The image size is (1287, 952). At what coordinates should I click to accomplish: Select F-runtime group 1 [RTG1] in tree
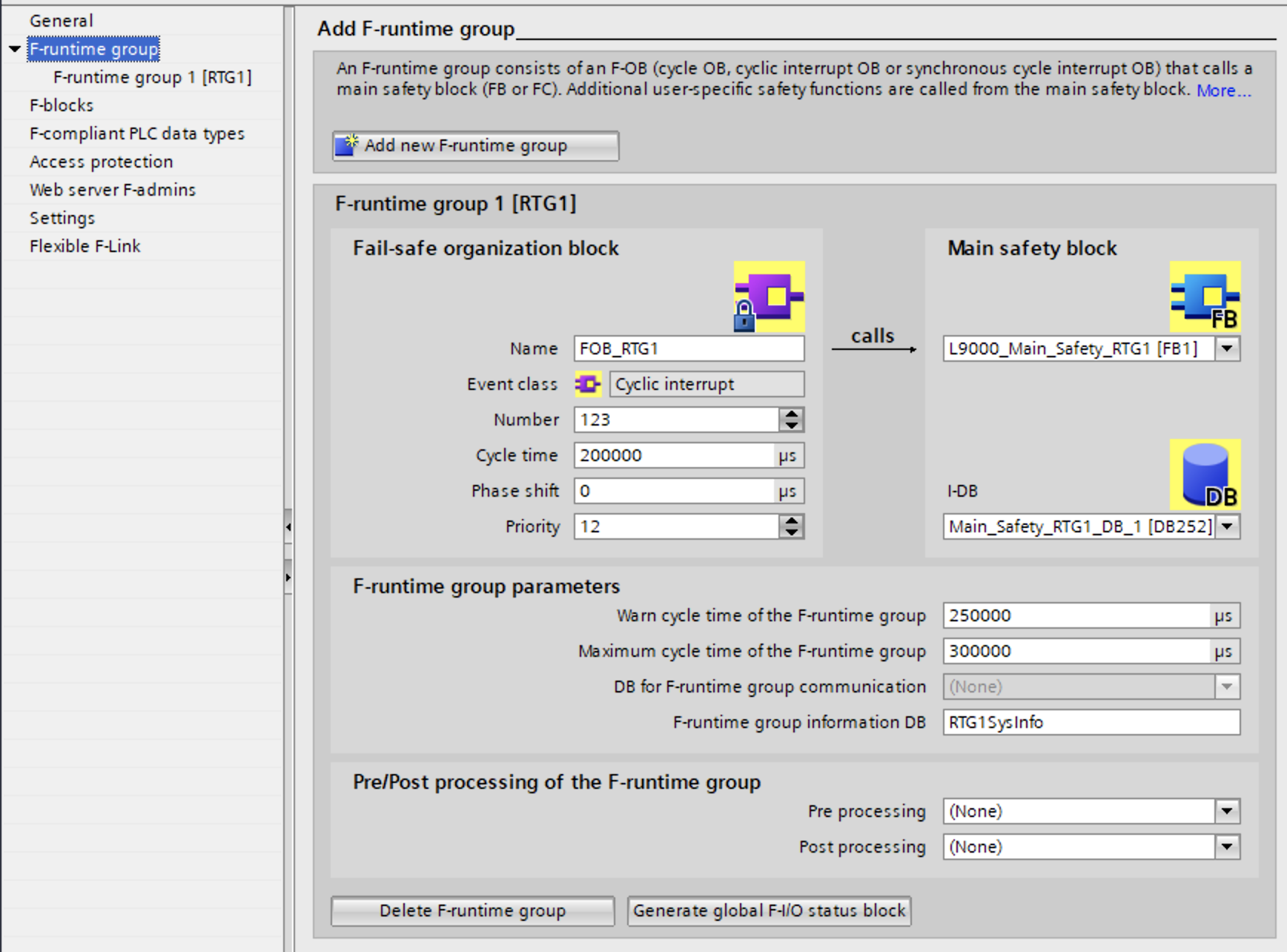(152, 77)
